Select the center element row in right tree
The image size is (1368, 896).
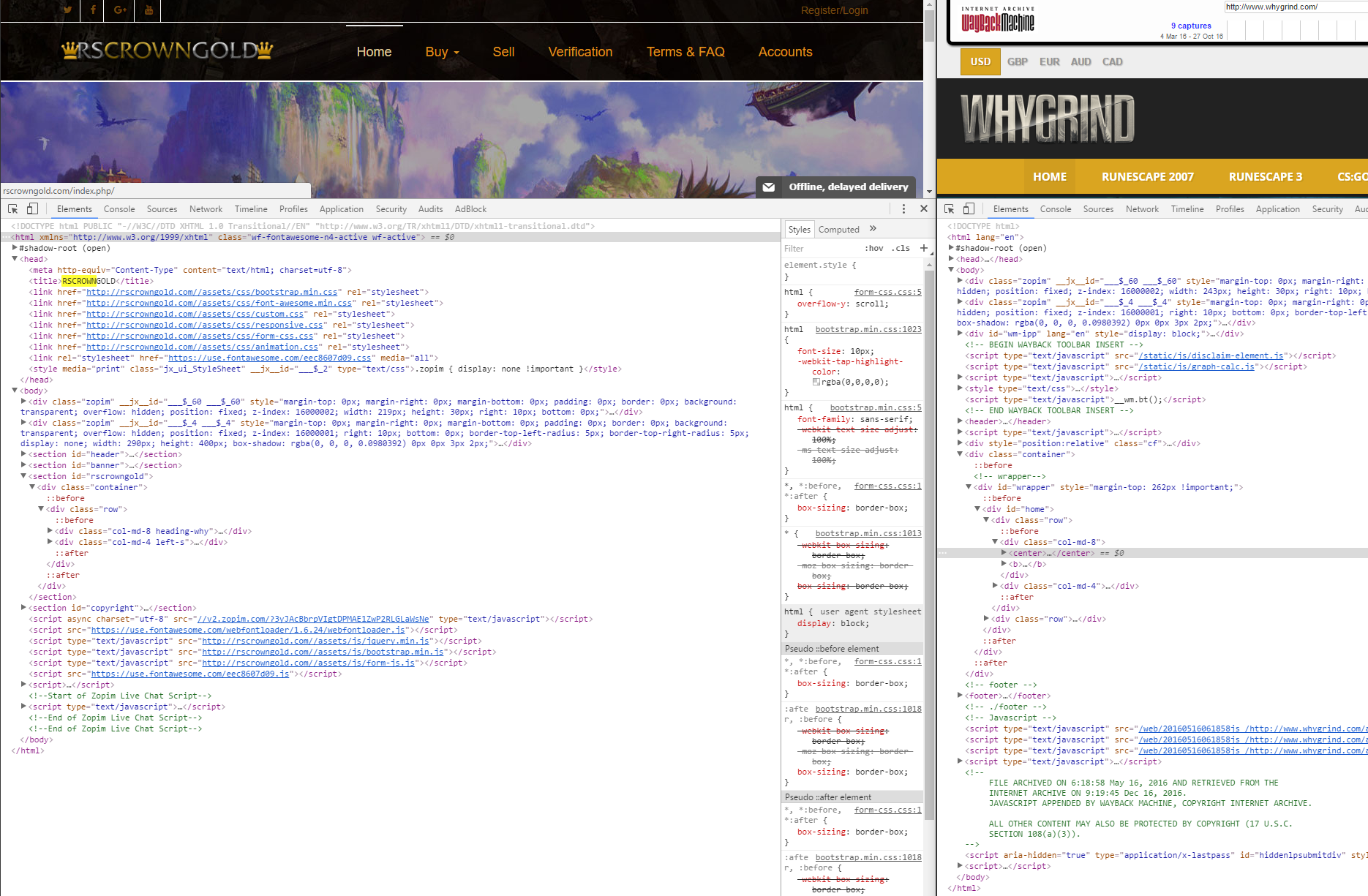(x=1152, y=553)
